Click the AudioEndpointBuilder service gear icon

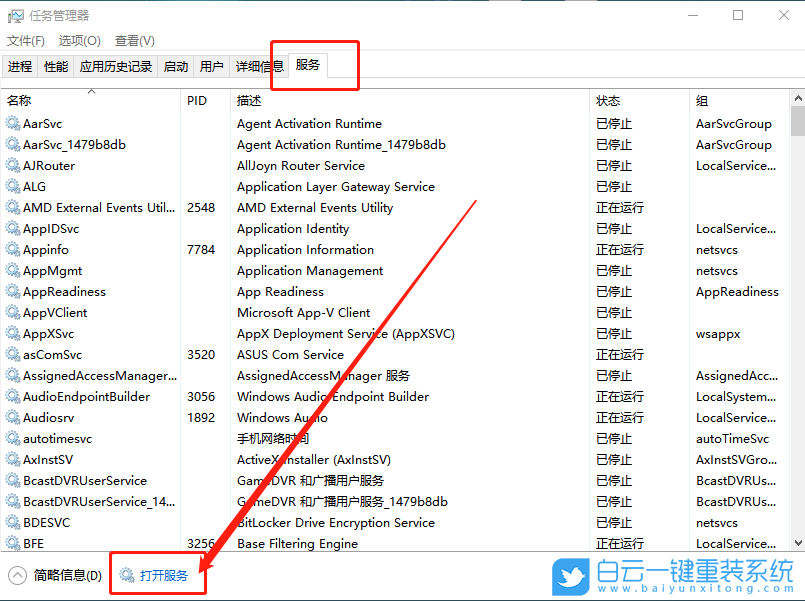[x=14, y=396]
